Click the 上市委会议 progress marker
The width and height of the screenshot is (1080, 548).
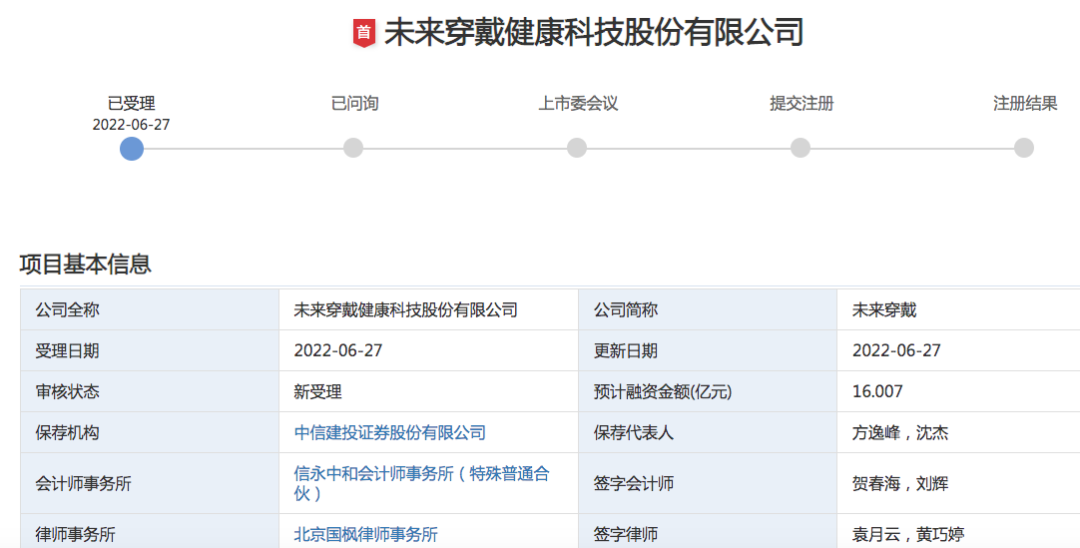577,147
